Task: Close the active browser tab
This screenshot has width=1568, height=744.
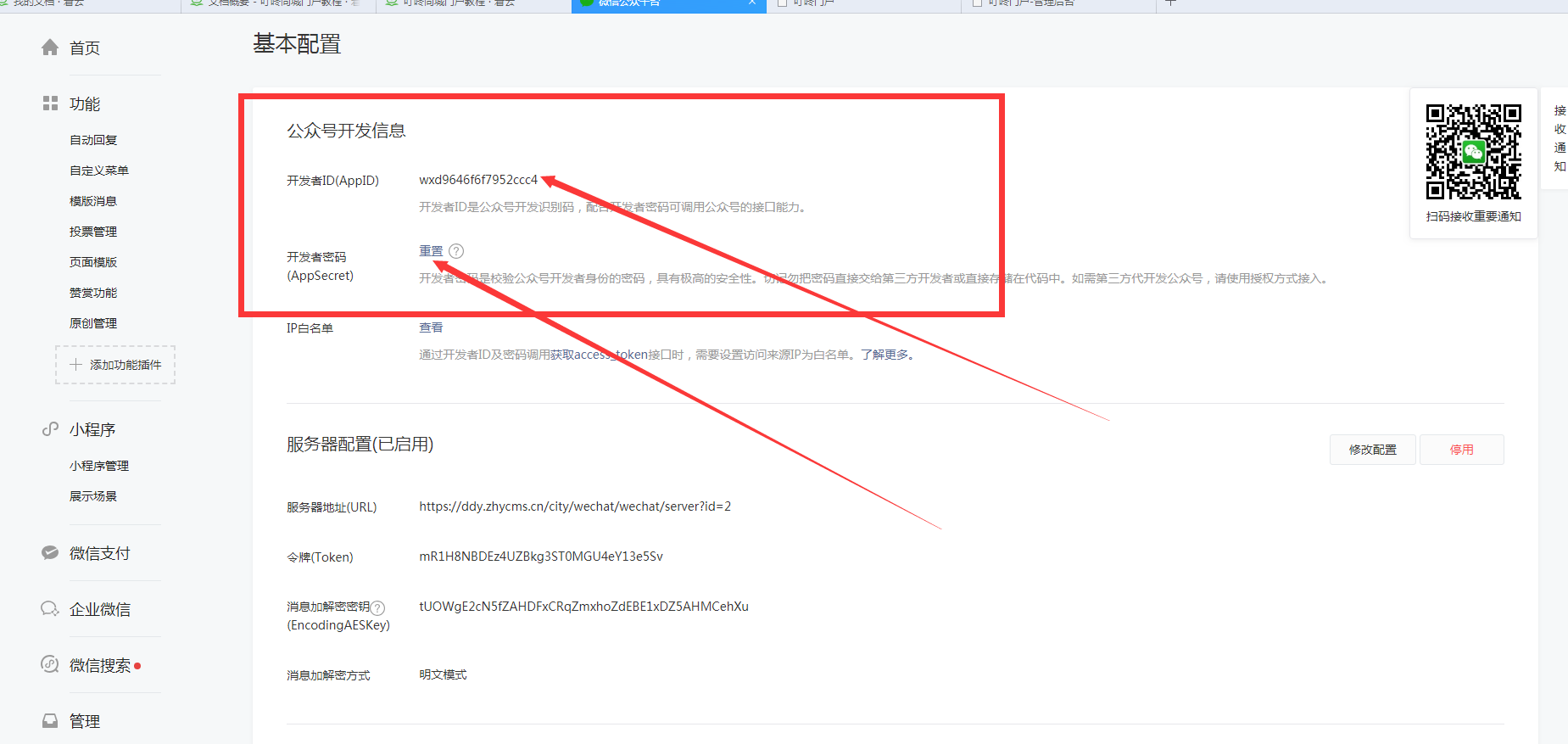Action: pyautogui.click(x=751, y=3)
